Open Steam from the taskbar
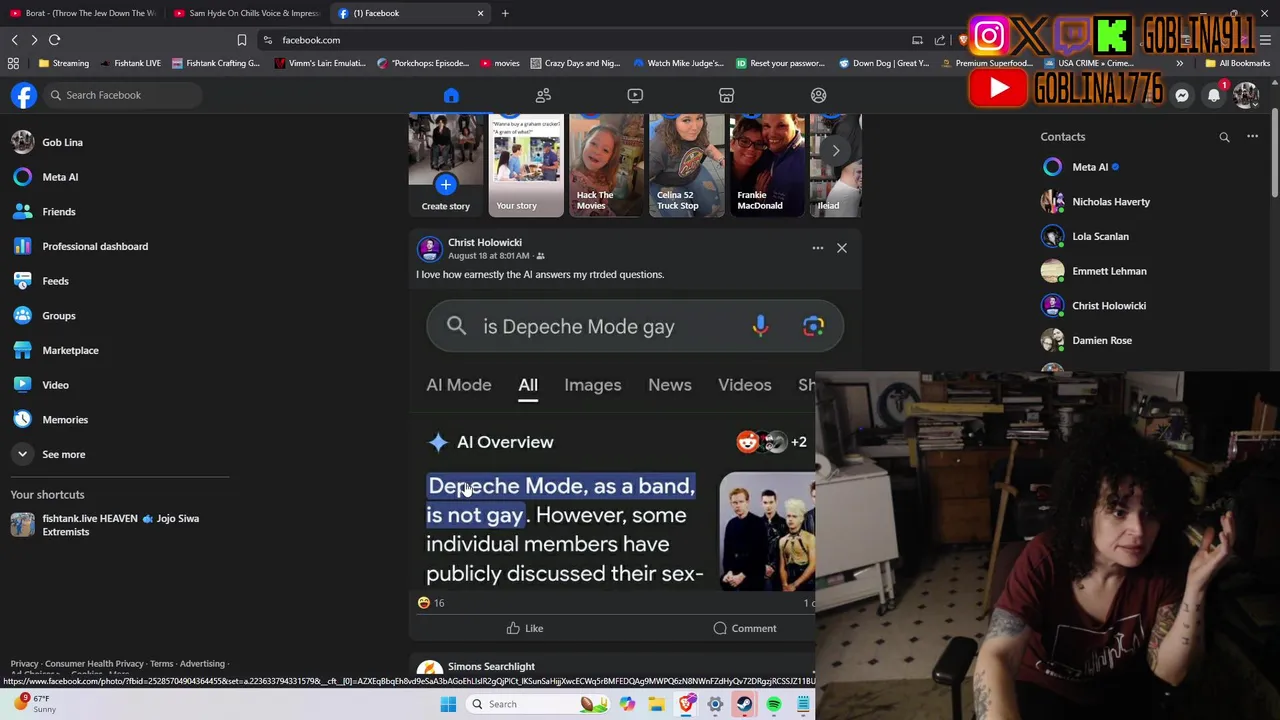The width and height of the screenshot is (1280, 720). pos(745,704)
